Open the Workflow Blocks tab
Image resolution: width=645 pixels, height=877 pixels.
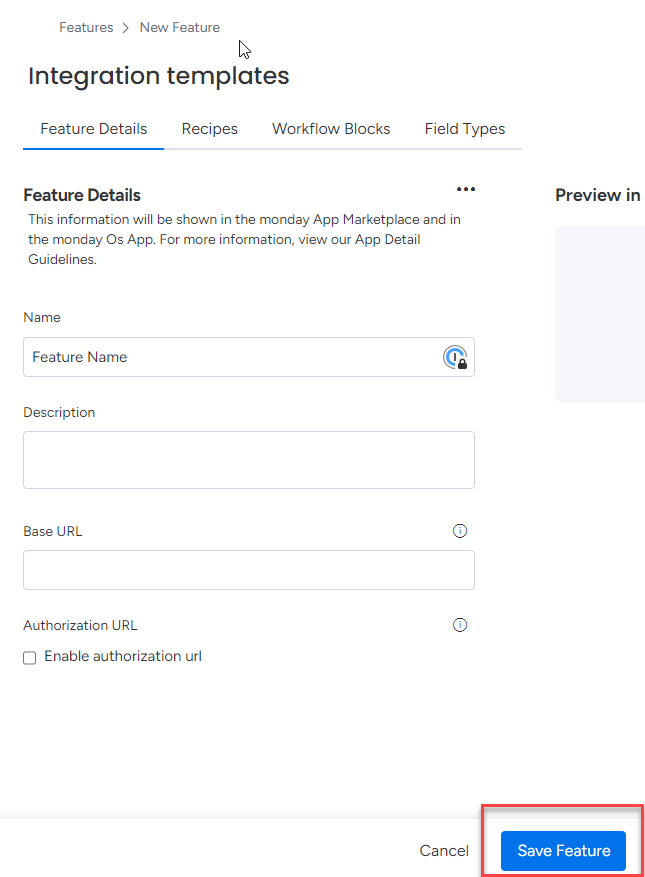[331, 129]
